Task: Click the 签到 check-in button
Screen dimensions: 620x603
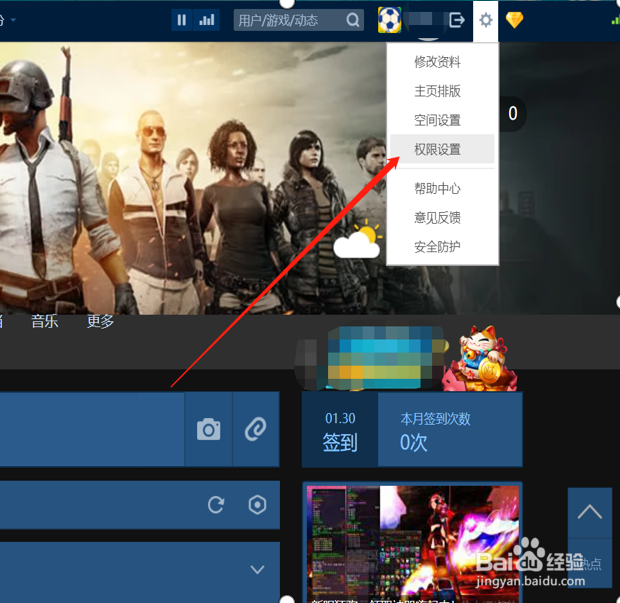Action: [x=340, y=429]
